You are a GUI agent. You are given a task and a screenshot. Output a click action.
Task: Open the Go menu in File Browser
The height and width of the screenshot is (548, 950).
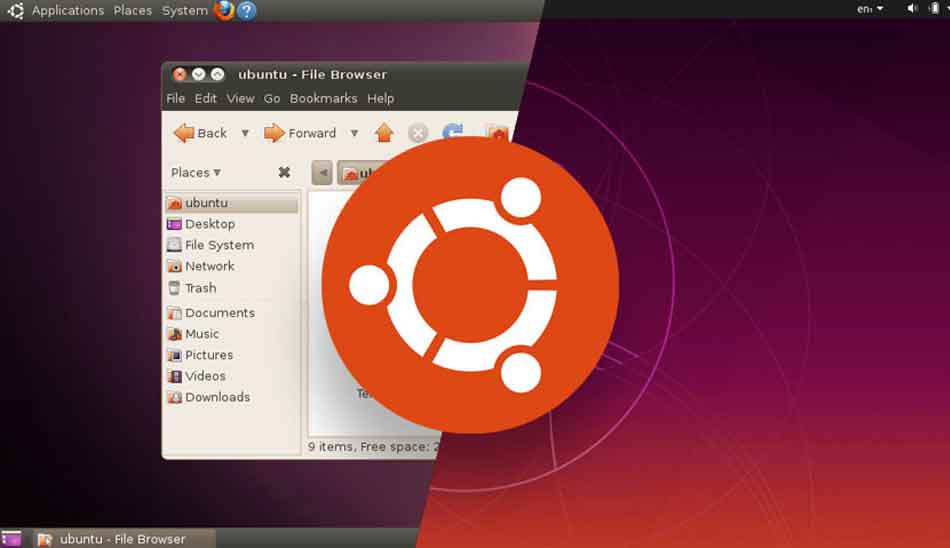coord(272,98)
